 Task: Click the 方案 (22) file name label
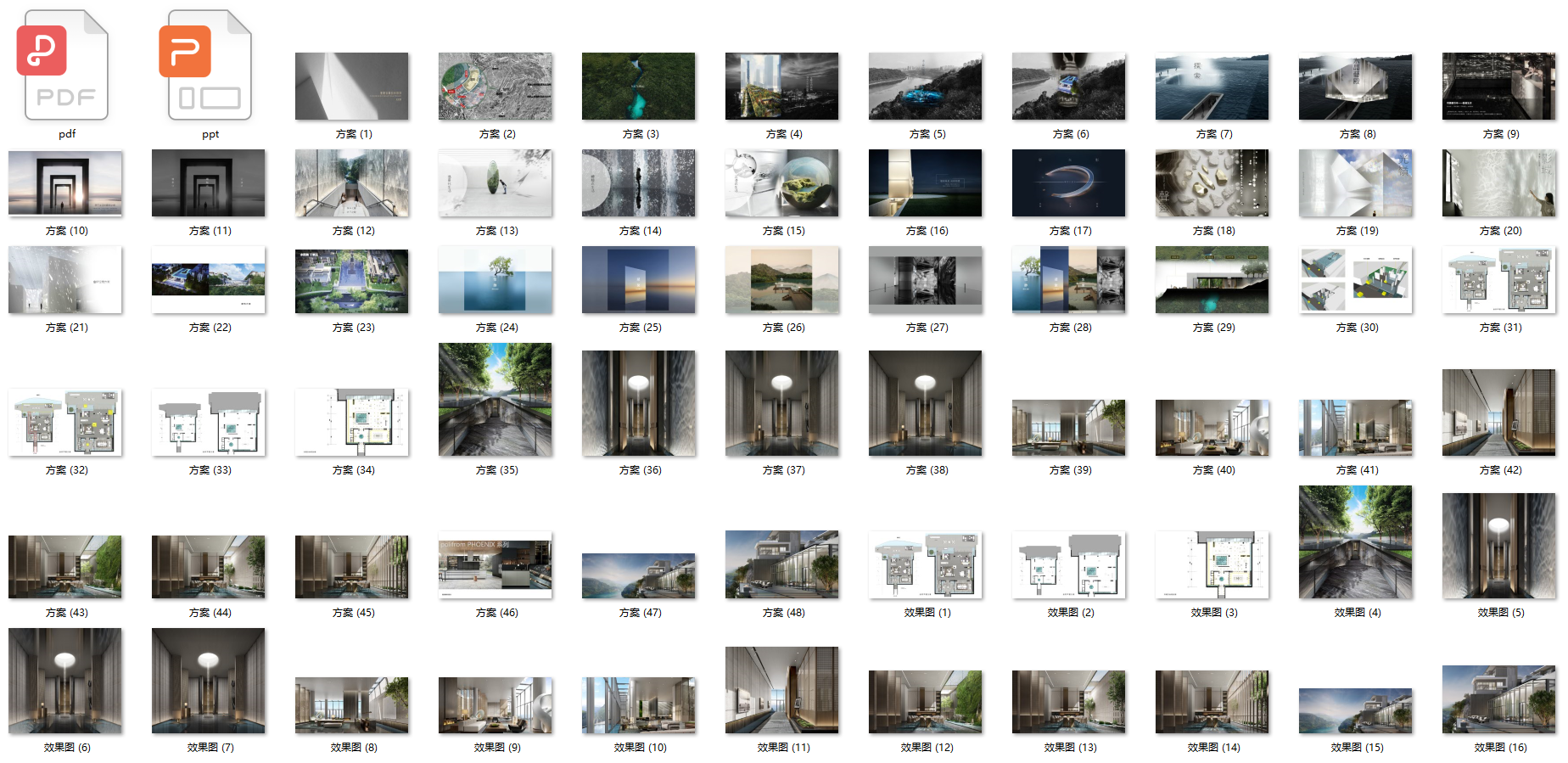click(x=210, y=328)
